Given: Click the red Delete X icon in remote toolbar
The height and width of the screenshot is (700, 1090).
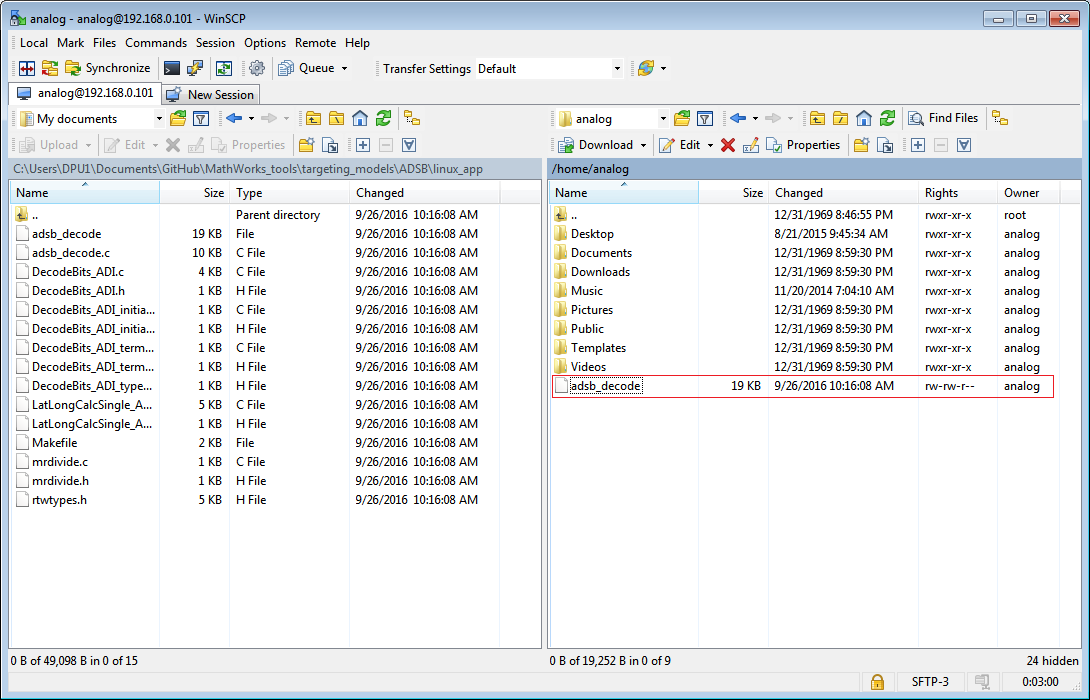Looking at the screenshot, I should click(728, 145).
